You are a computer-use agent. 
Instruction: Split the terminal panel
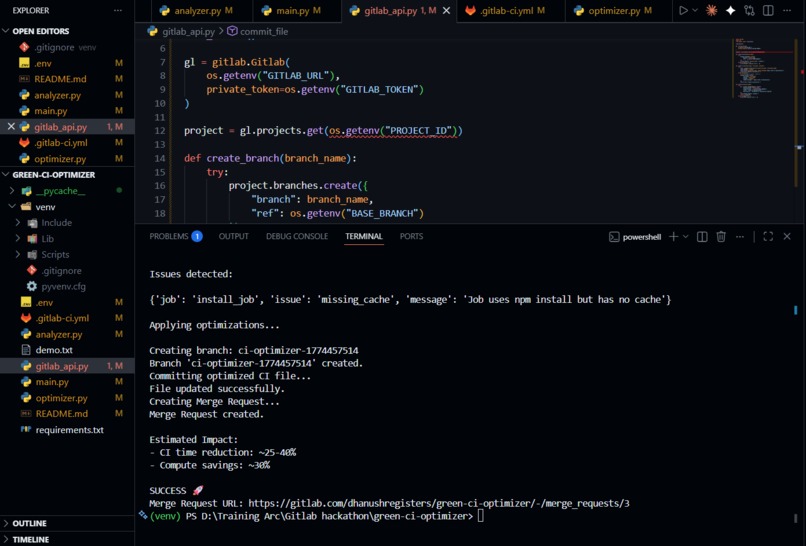pyautogui.click(x=702, y=236)
